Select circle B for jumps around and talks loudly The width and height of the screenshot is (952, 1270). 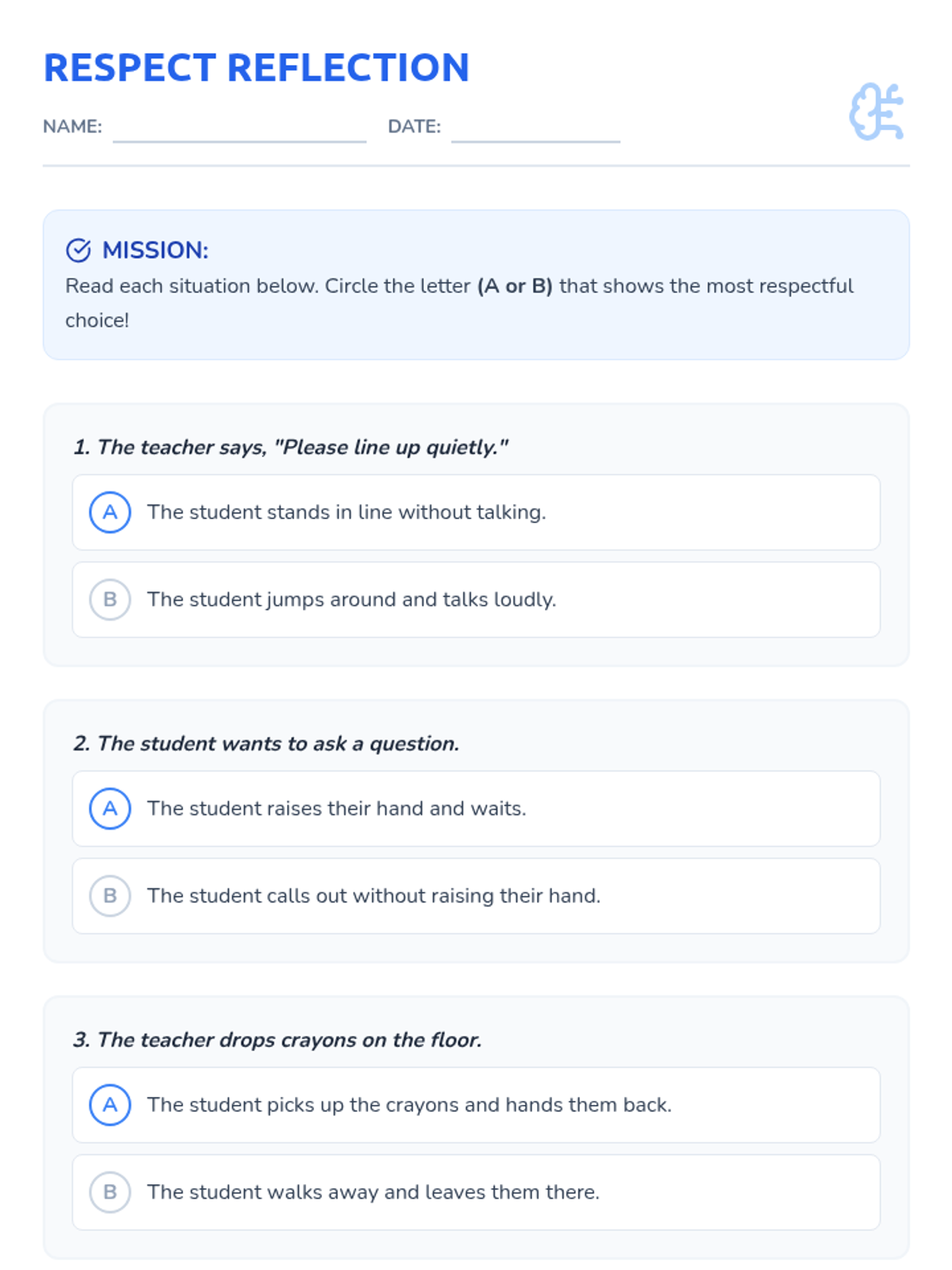(x=110, y=599)
